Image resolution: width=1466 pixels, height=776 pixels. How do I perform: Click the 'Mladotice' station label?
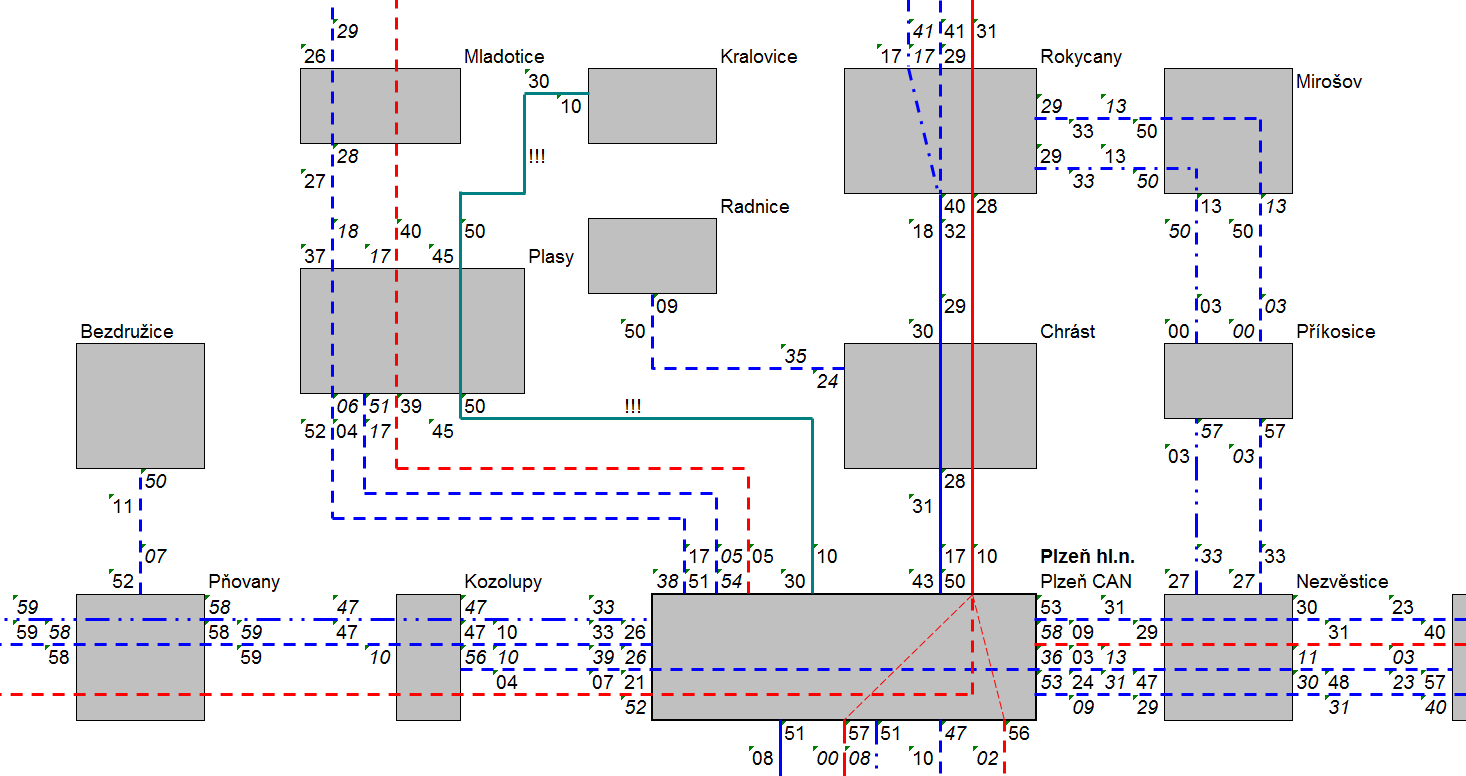(504, 57)
